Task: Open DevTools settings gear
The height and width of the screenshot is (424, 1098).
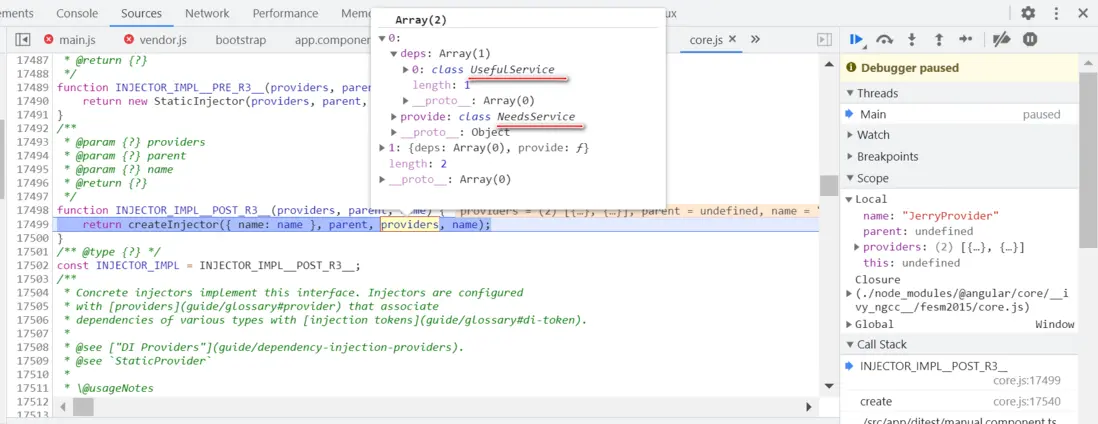Action: [x=1028, y=13]
